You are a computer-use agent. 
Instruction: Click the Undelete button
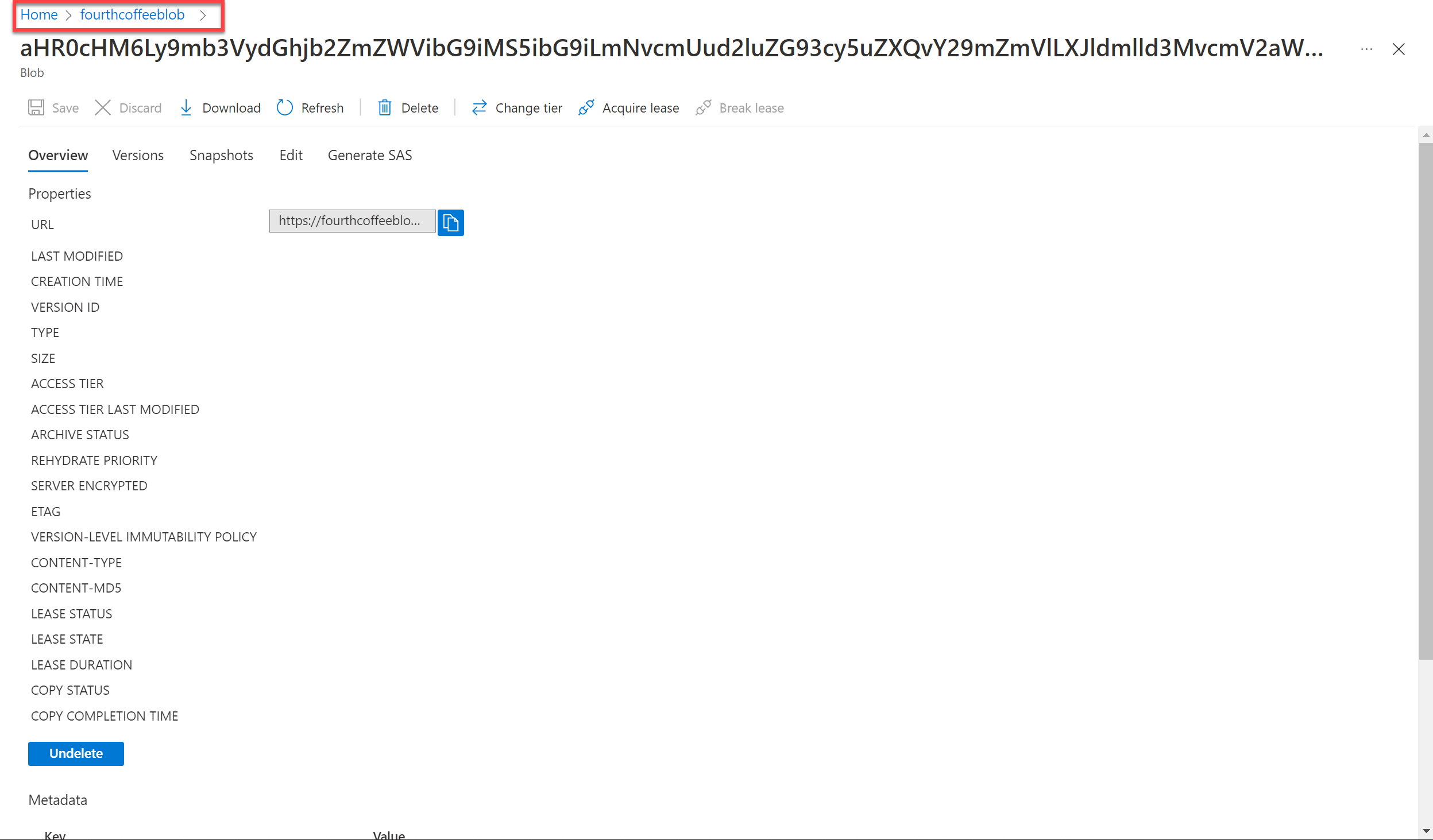76,753
